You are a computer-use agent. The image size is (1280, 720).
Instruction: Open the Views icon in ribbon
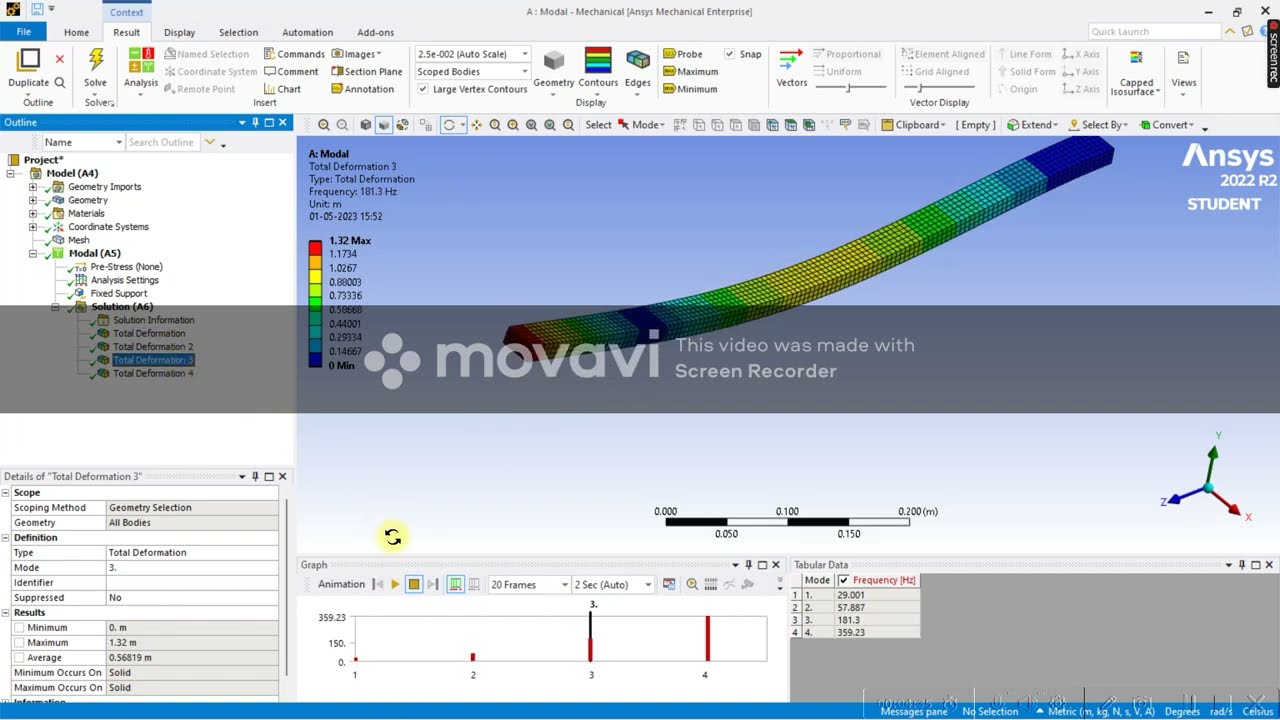(1183, 59)
